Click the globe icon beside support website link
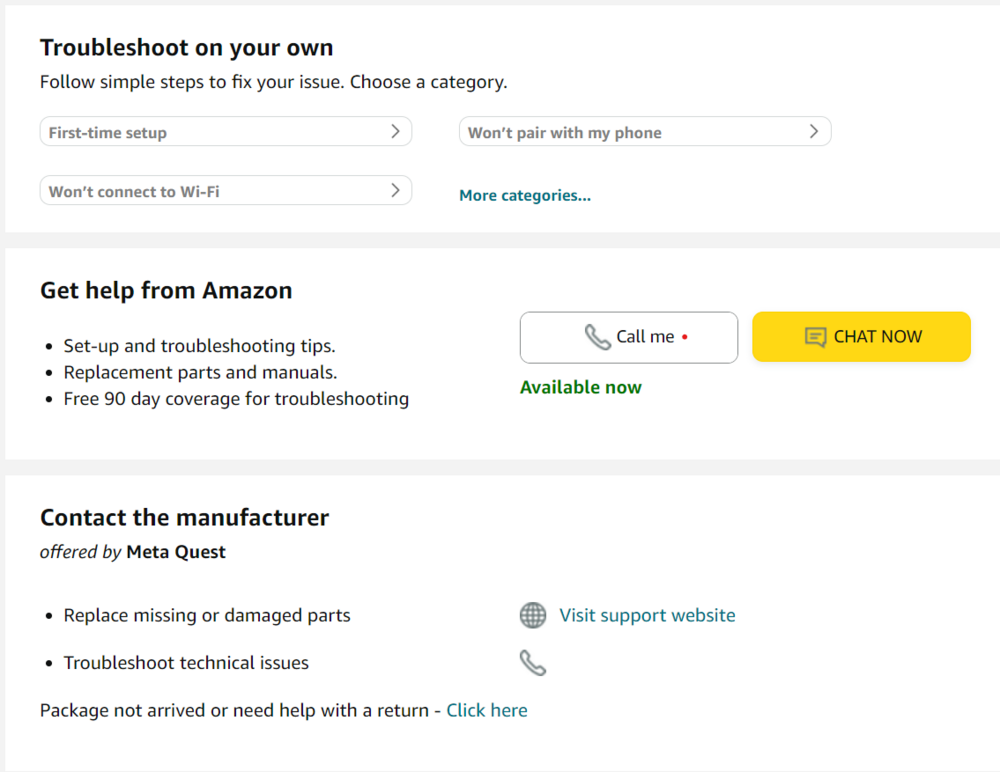1000x772 pixels. click(533, 615)
